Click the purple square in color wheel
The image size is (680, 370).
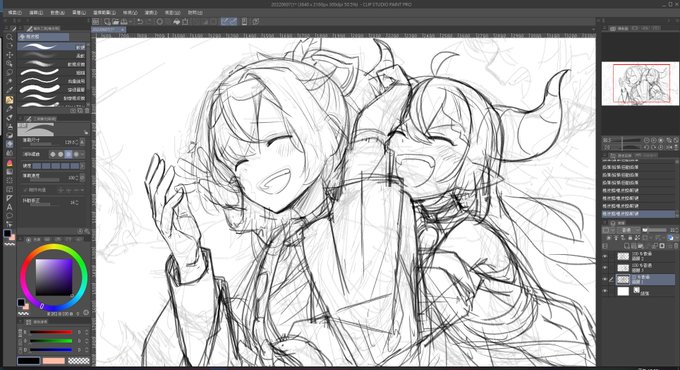tap(54, 277)
